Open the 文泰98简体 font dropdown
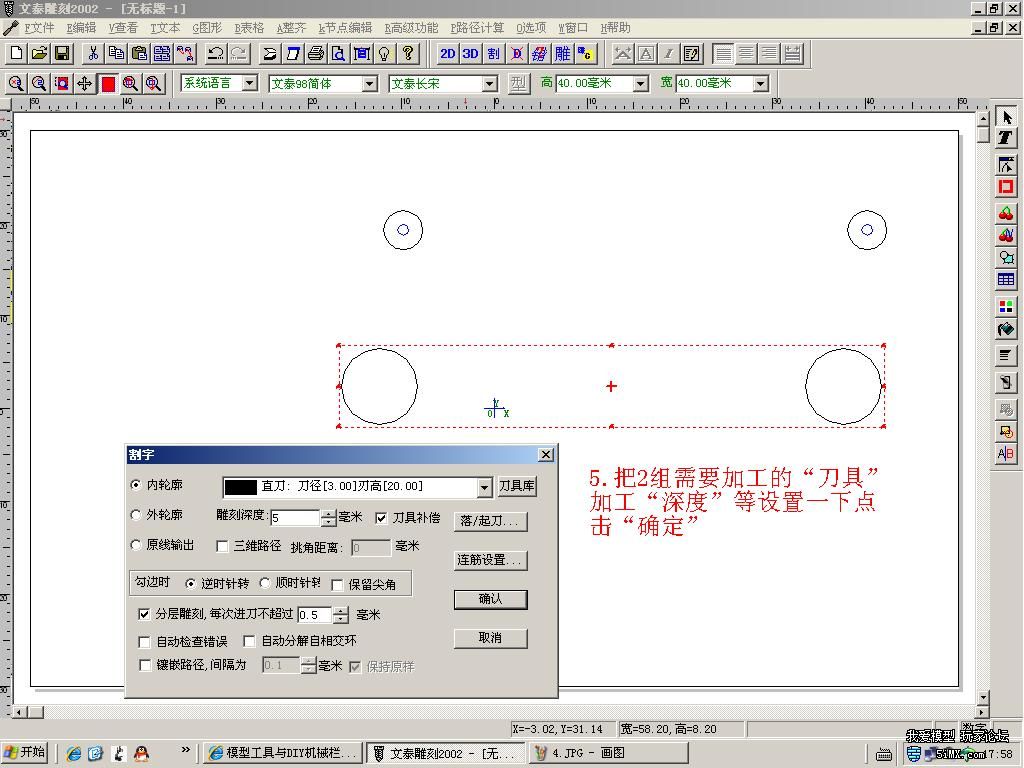1024x768 pixels. click(370, 84)
